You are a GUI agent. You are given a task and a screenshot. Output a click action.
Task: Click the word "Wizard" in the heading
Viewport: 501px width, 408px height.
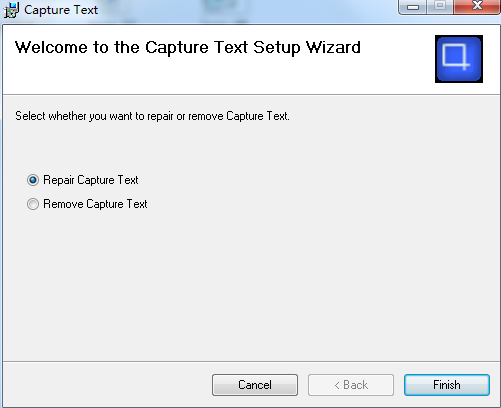point(333,48)
